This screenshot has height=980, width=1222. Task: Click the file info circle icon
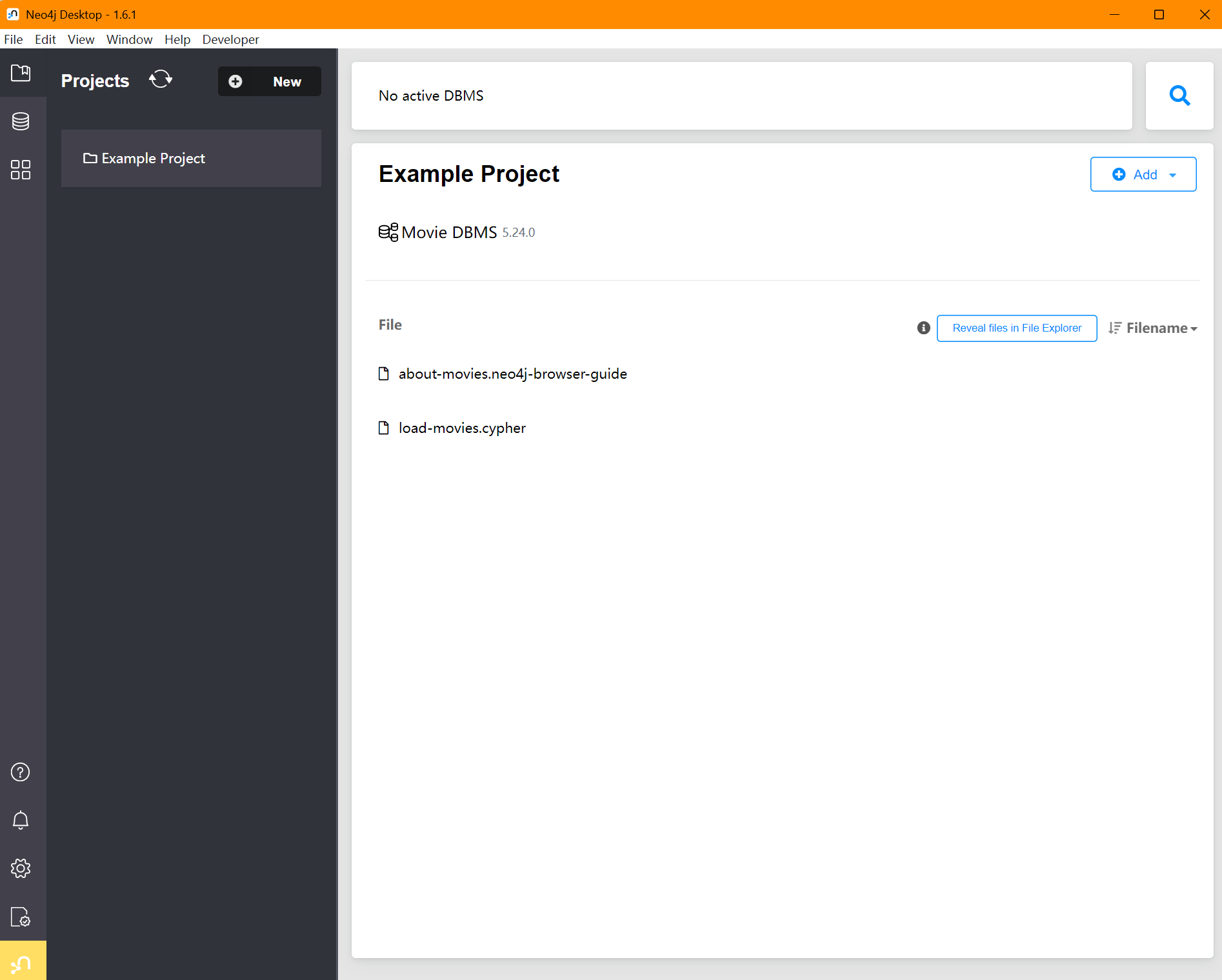(923, 328)
